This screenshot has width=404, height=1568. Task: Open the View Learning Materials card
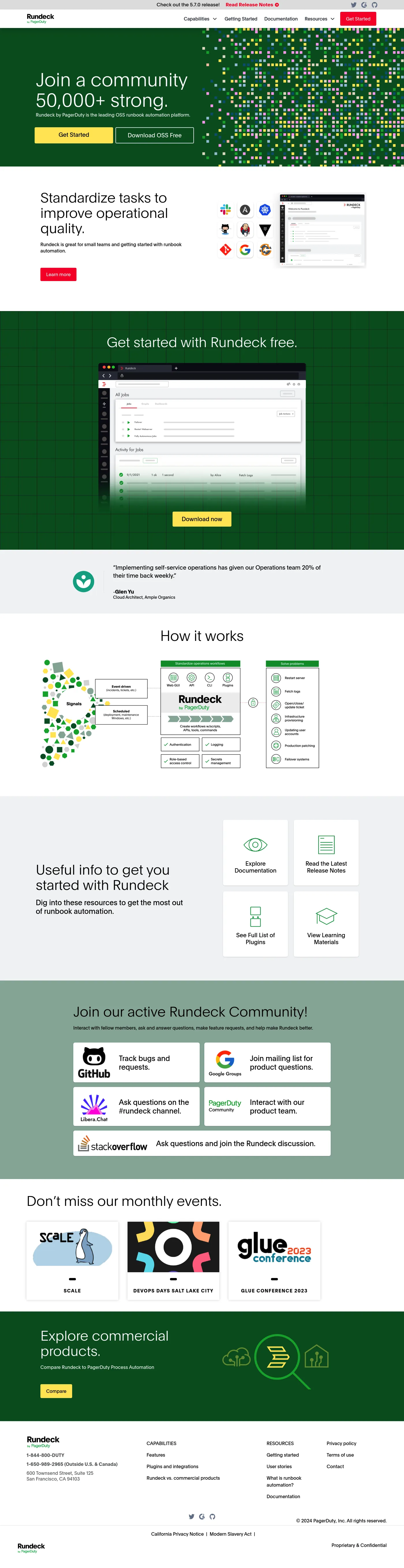coord(326,924)
